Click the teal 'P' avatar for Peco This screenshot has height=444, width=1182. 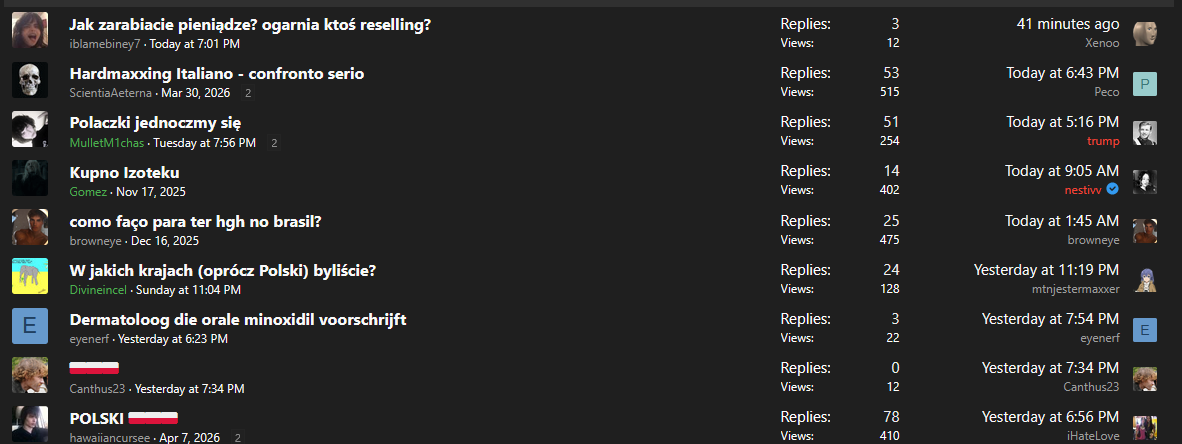click(x=1145, y=83)
